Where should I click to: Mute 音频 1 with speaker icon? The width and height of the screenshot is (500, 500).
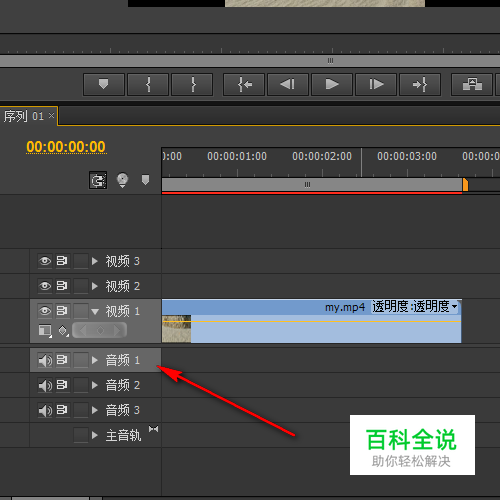pos(45,360)
